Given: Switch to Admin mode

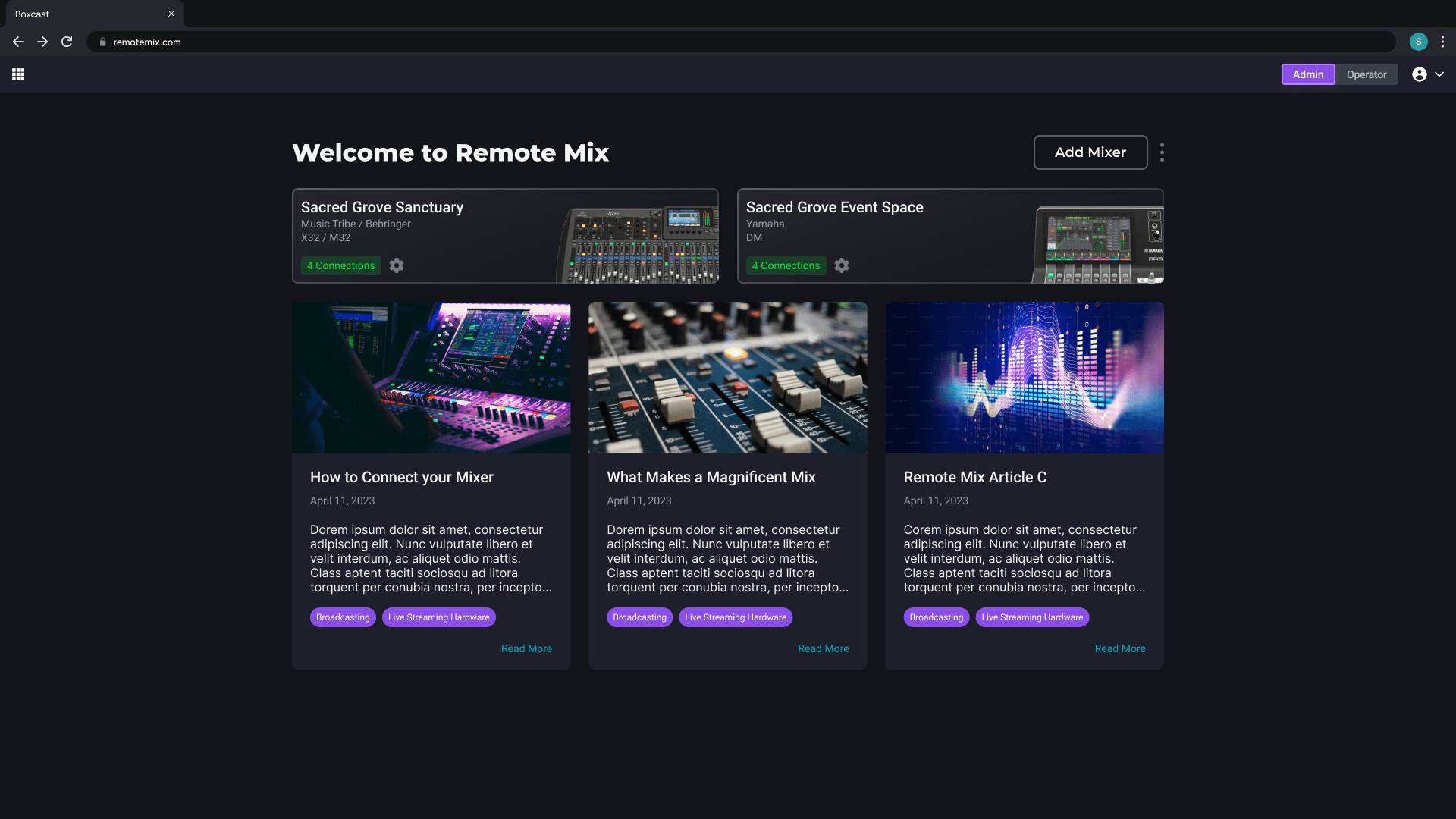Looking at the screenshot, I should [1307, 74].
